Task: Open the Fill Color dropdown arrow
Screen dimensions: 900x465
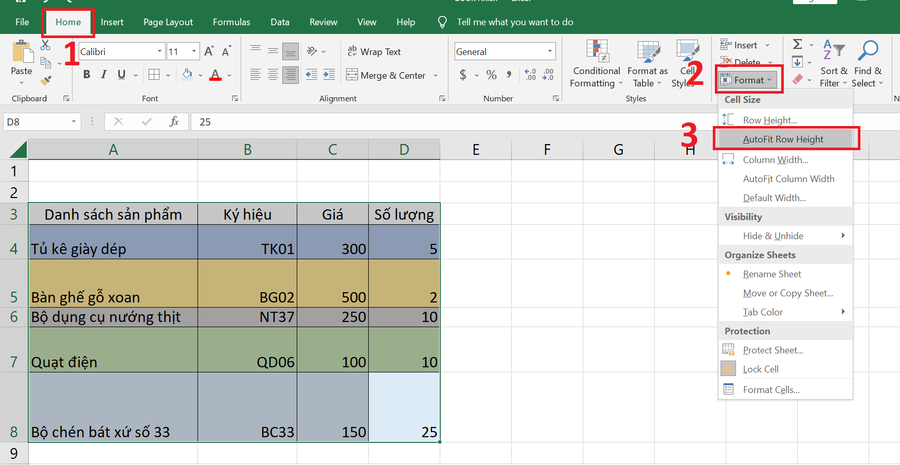Action: (200, 75)
